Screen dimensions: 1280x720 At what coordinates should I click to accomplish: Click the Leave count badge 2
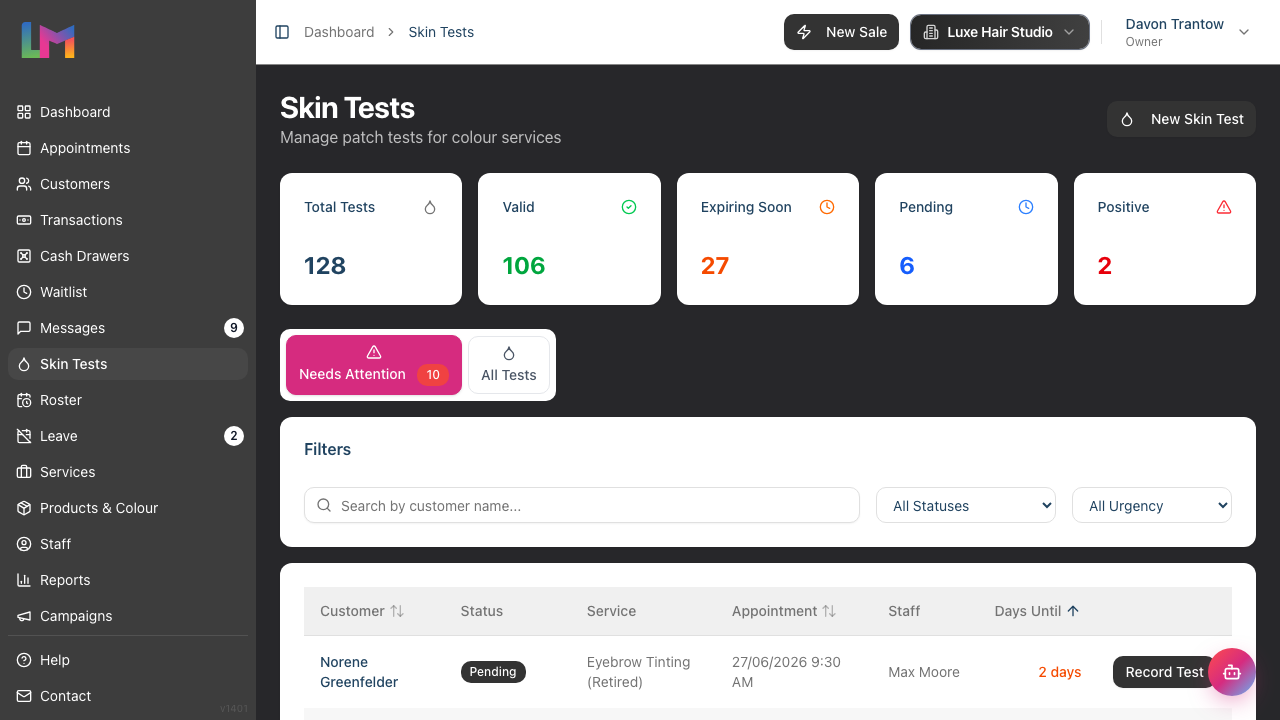tap(234, 436)
